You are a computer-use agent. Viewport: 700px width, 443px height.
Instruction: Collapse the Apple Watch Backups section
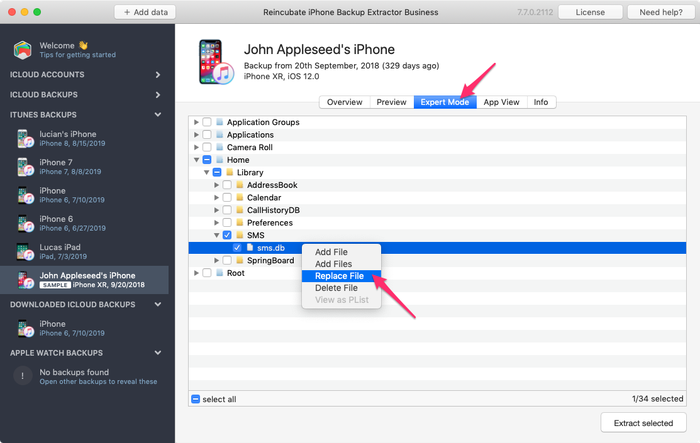click(x=158, y=352)
